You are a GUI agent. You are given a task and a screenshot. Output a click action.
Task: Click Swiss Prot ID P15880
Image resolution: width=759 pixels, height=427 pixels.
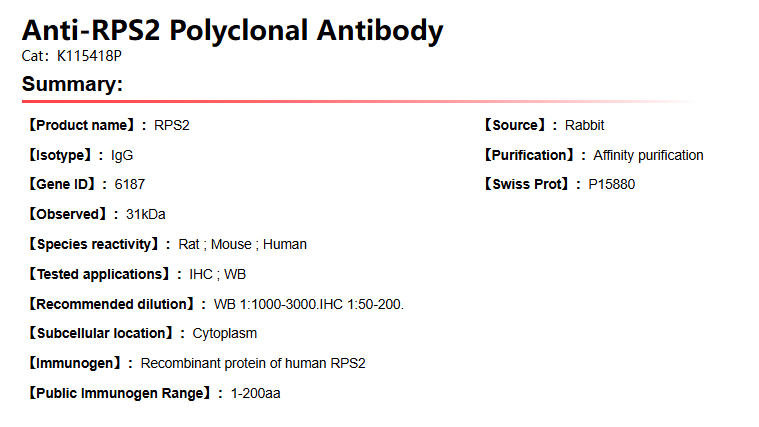click(x=611, y=184)
